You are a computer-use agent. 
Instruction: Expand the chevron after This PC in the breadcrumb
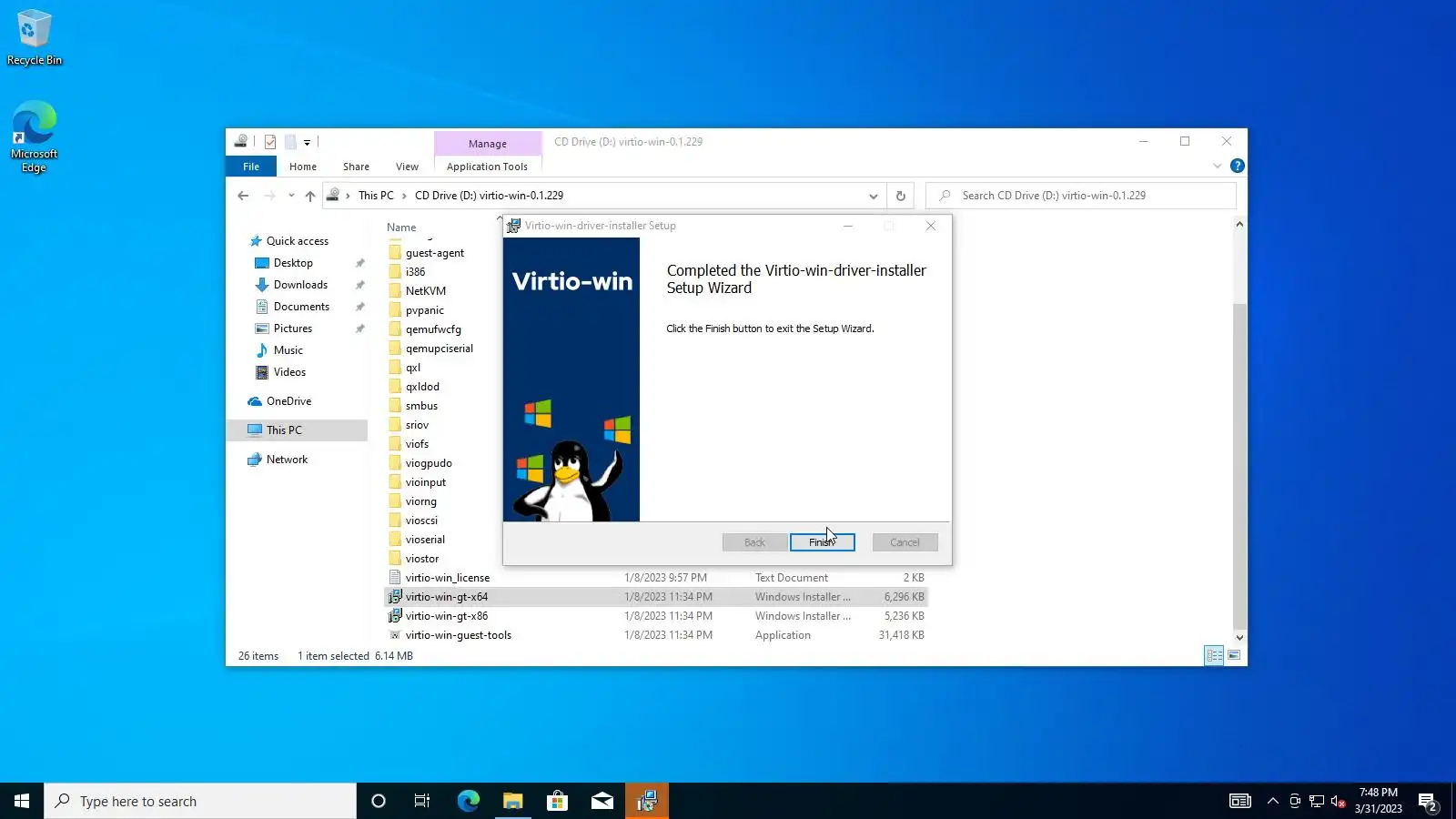click(404, 196)
